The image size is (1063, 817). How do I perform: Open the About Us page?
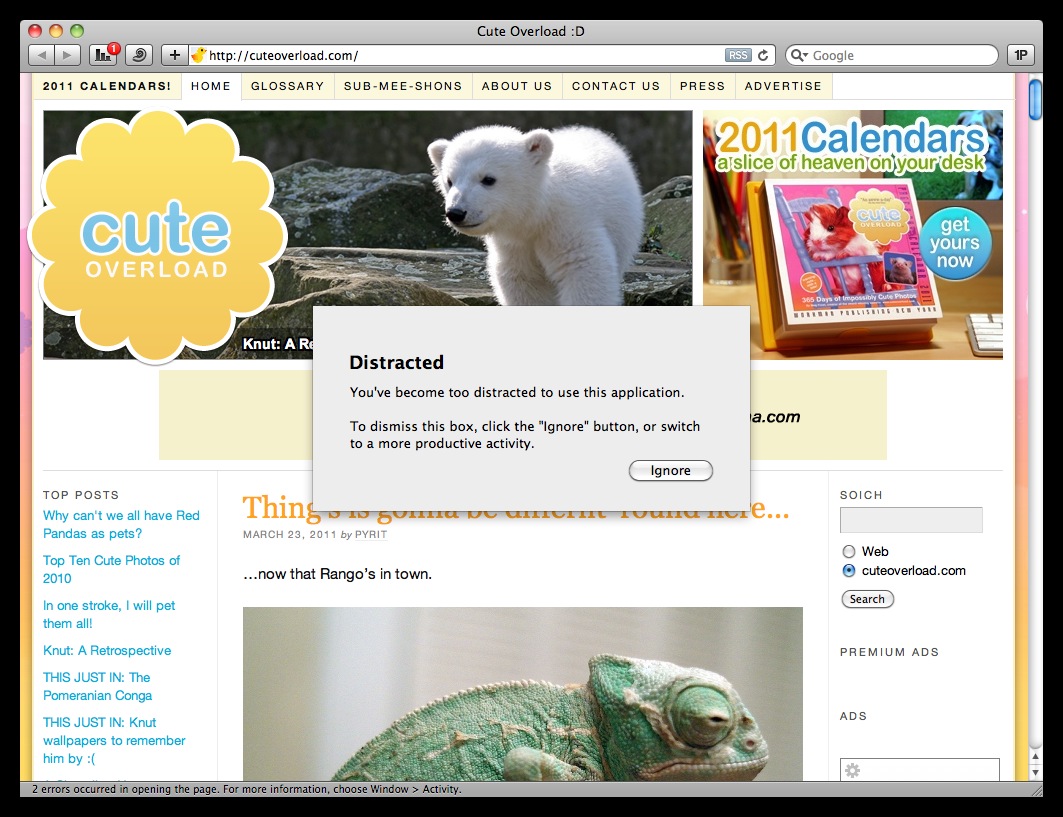point(517,86)
